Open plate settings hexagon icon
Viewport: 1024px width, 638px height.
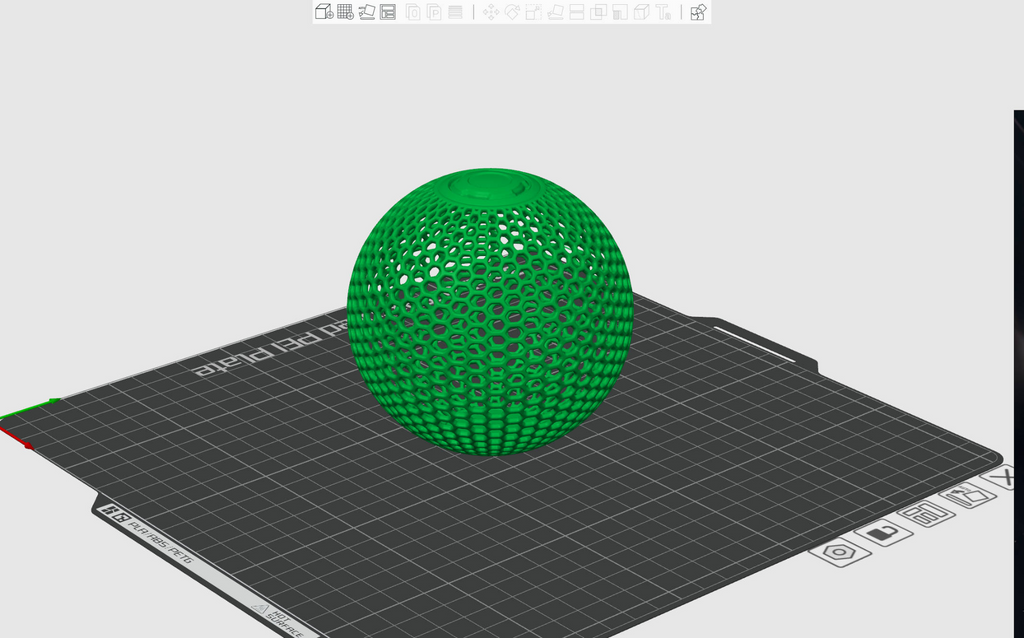(x=840, y=553)
